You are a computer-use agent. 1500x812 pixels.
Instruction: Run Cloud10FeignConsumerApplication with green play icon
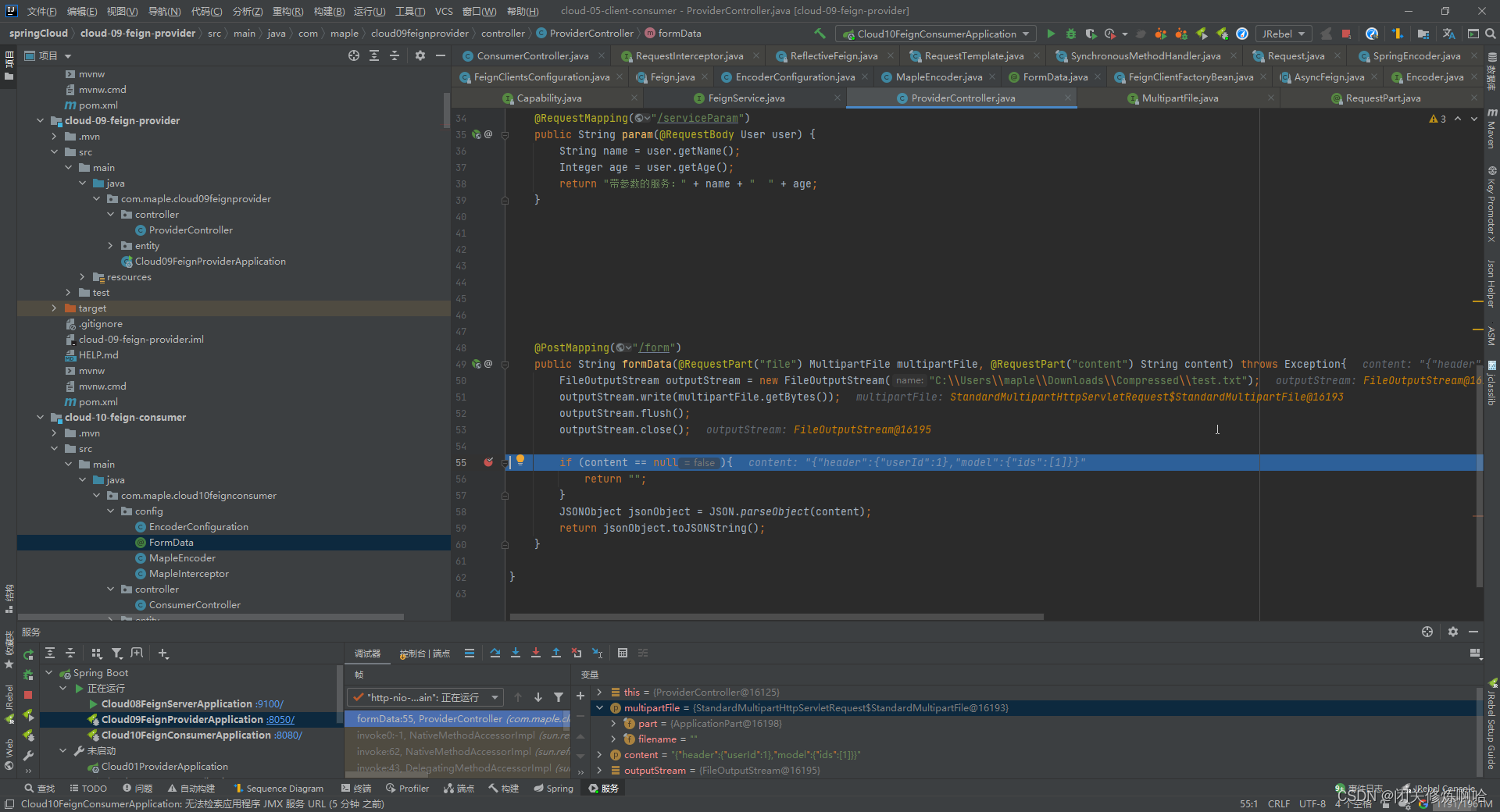point(1051,34)
